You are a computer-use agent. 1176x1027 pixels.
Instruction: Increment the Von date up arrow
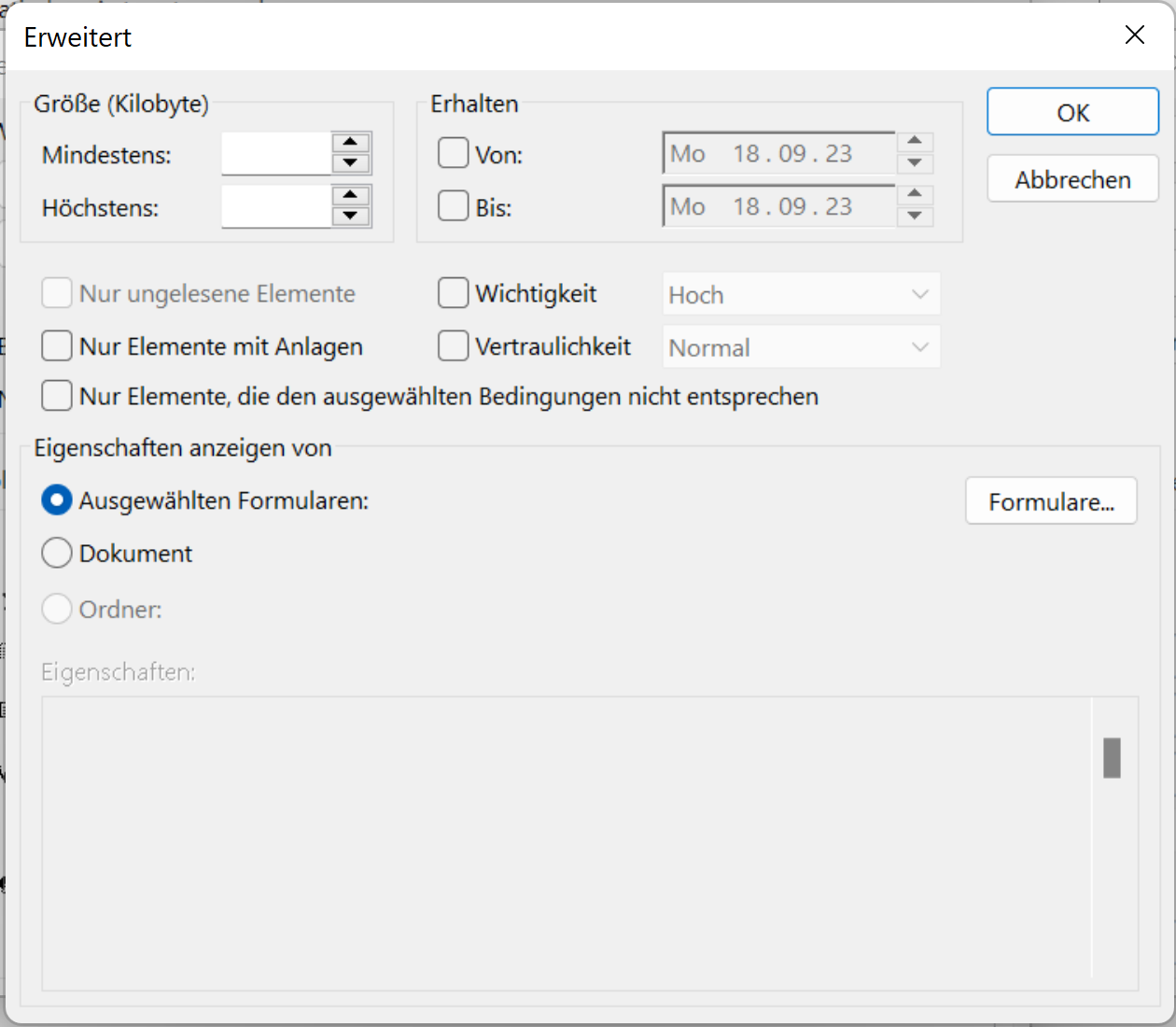915,142
